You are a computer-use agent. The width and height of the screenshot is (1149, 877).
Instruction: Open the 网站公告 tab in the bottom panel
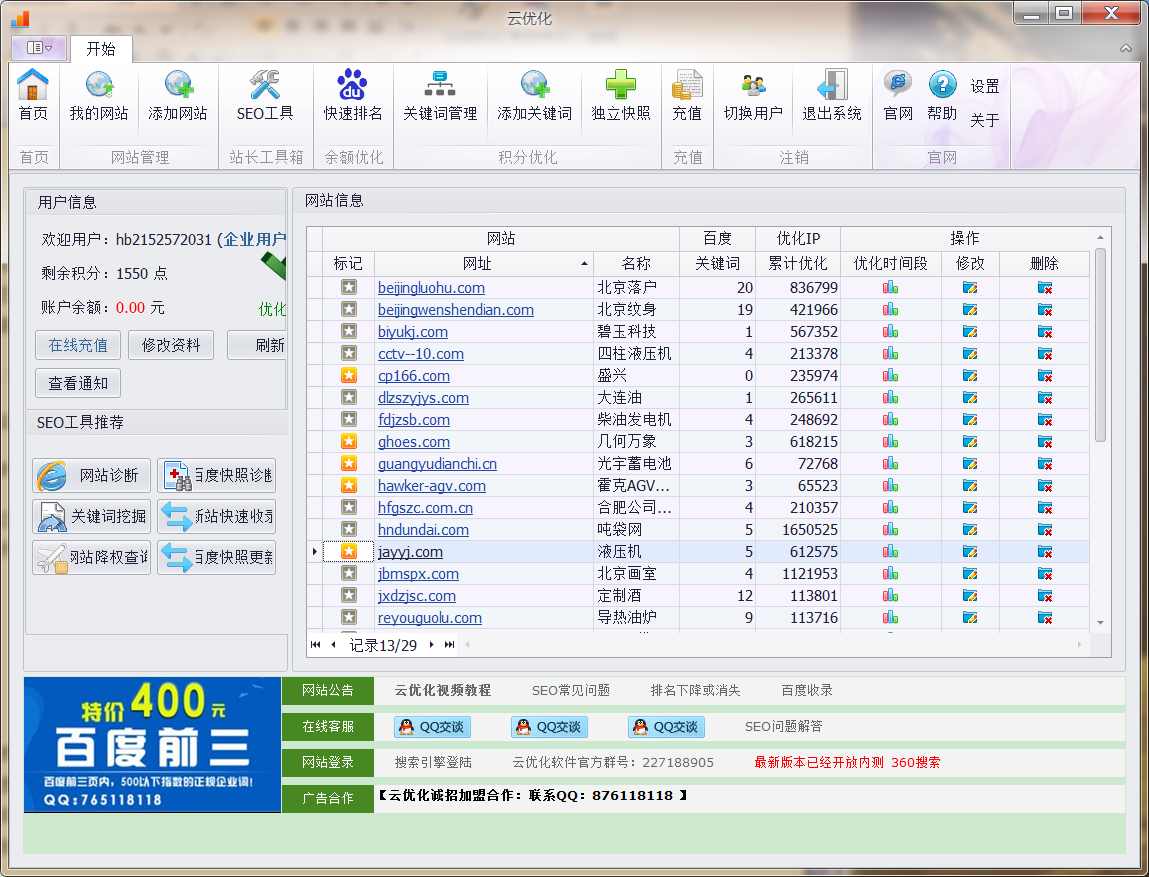328,690
